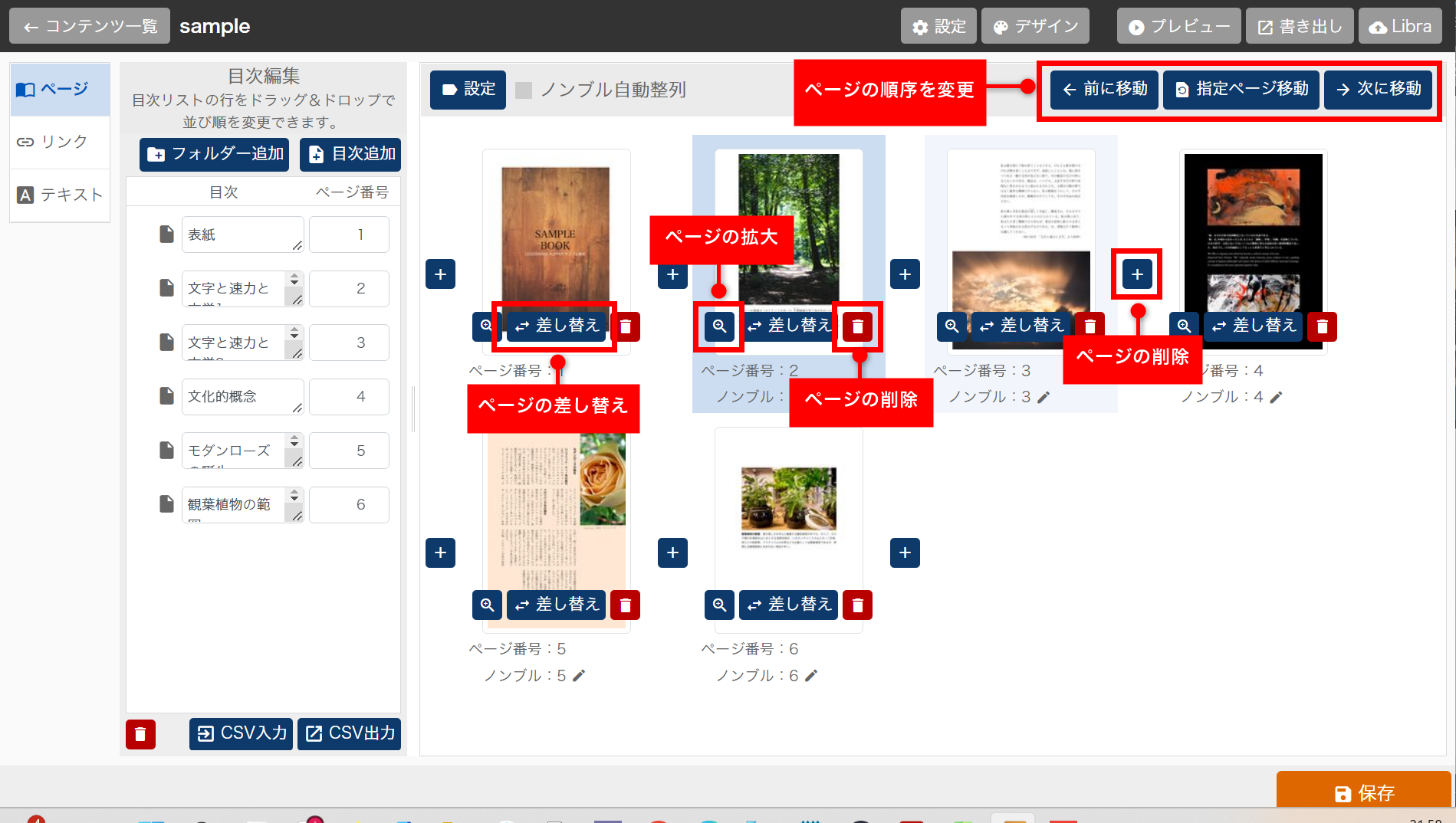This screenshot has height=823, width=1456.
Task: Insert a page with plus before page 1
Action: click(x=440, y=274)
